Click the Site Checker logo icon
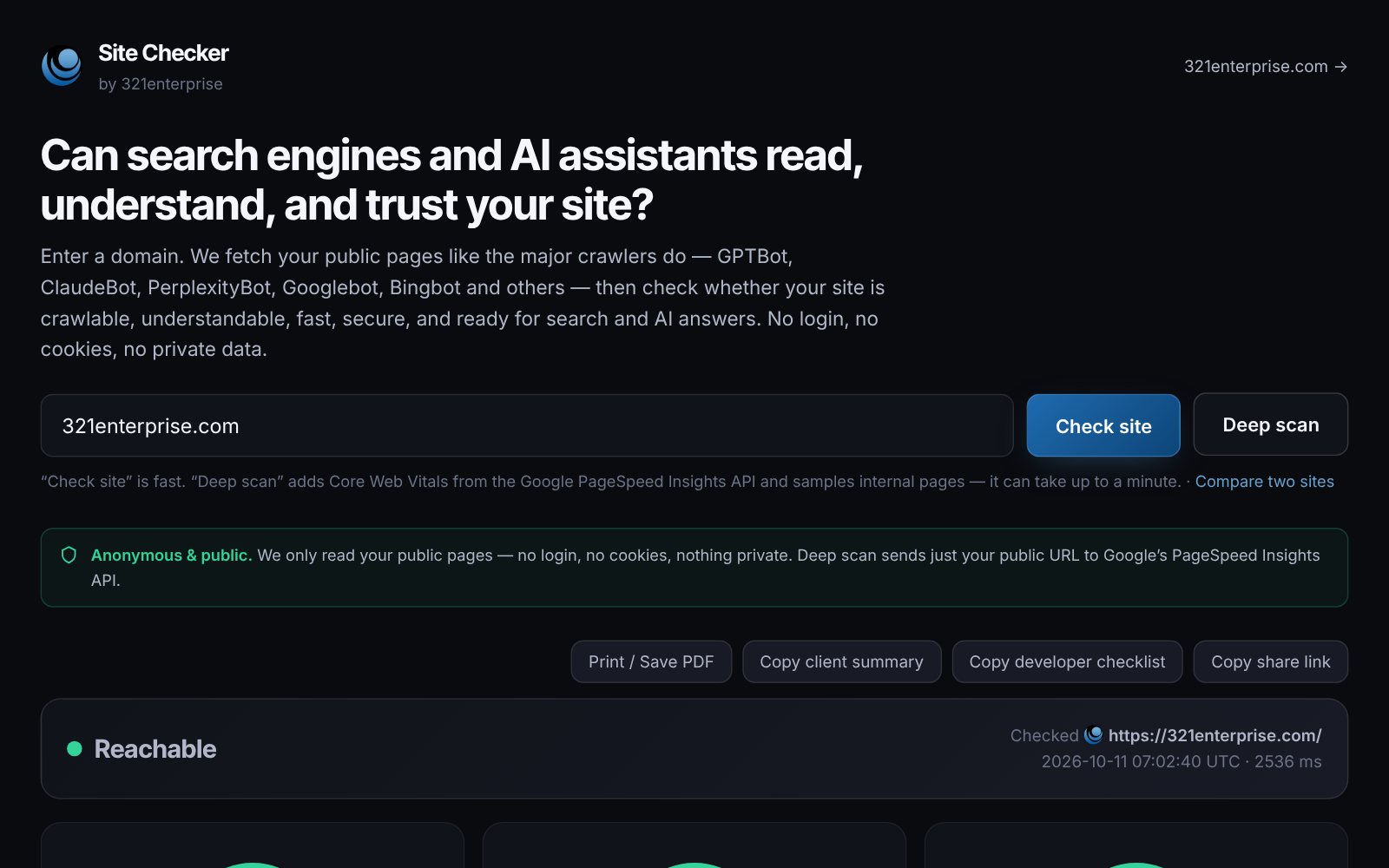Image resolution: width=1389 pixels, height=868 pixels. tap(62, 66)
